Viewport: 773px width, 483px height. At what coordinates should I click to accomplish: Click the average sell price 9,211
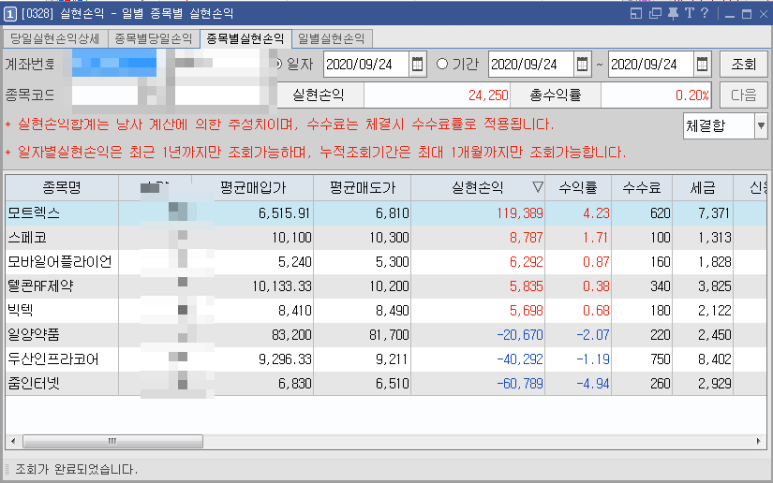click(x=392, y=359)
